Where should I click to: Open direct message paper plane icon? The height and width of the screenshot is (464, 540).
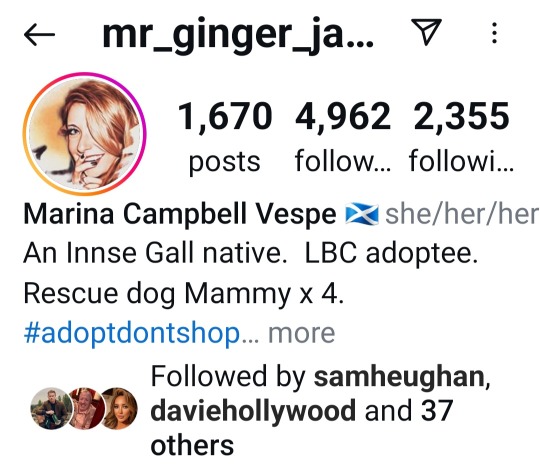coord(426,32)
